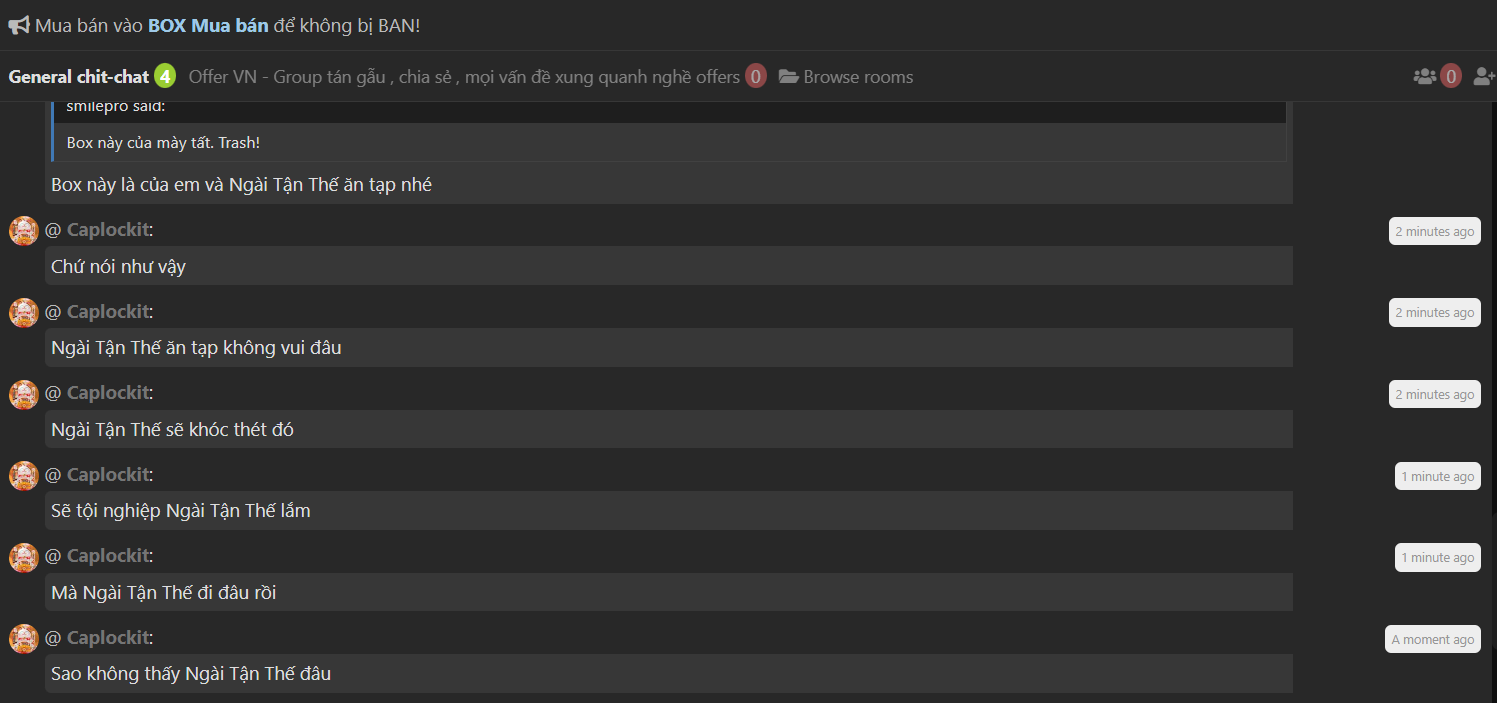Click the megaphone announcement icon
Image resolution: width=1497 pixels, height=703 pixels.
(18, 26)
